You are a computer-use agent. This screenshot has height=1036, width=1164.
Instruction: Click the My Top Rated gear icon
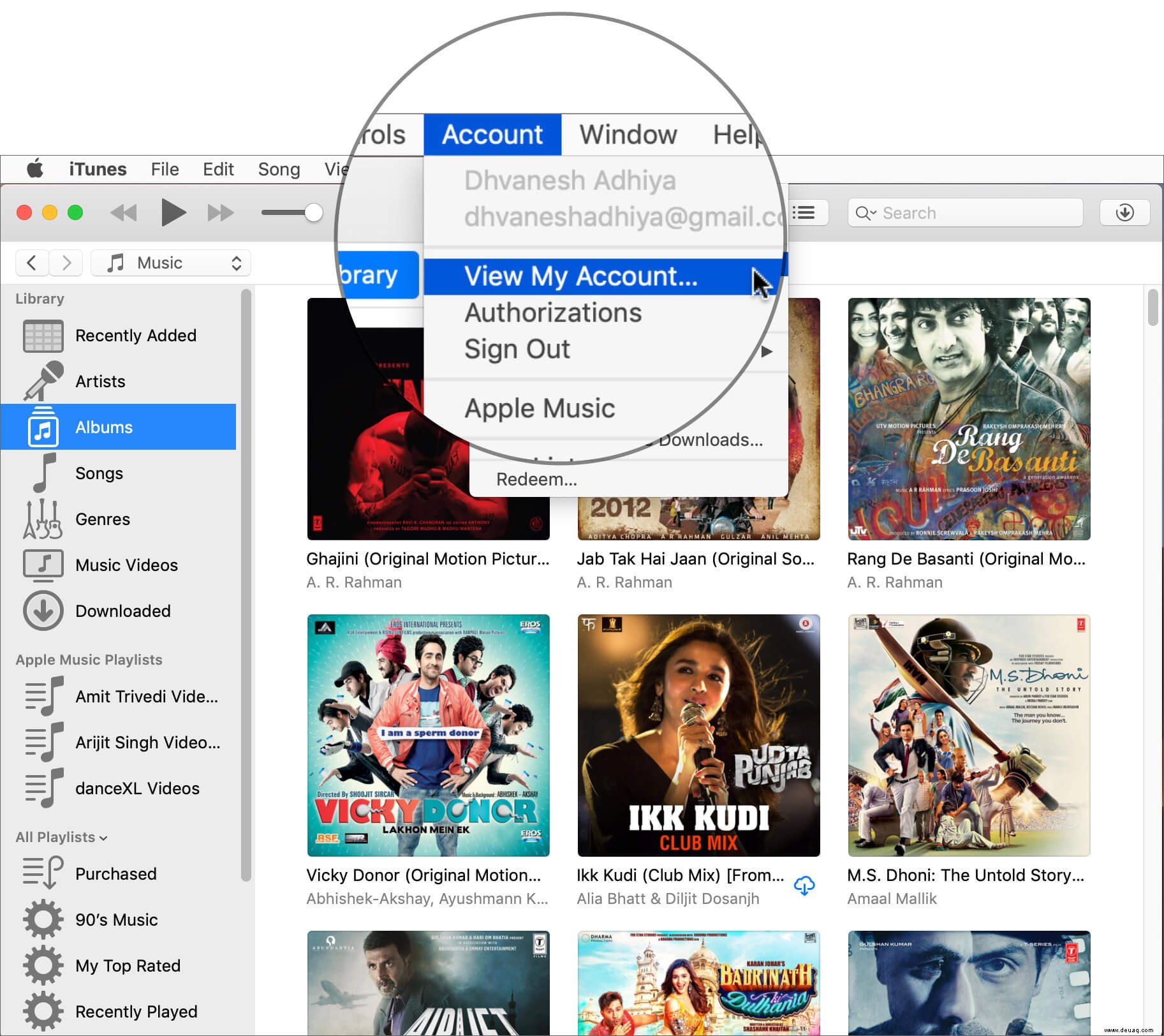tap(43, 965)
